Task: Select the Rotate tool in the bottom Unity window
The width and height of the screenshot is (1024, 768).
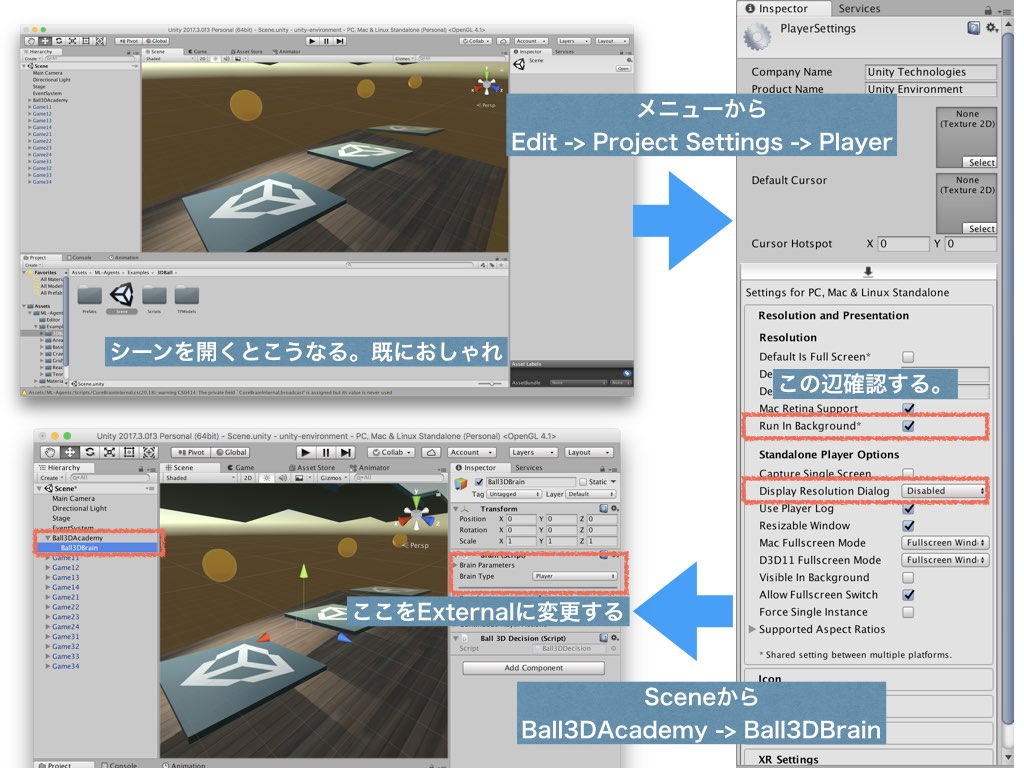Action: click(89, 452)
